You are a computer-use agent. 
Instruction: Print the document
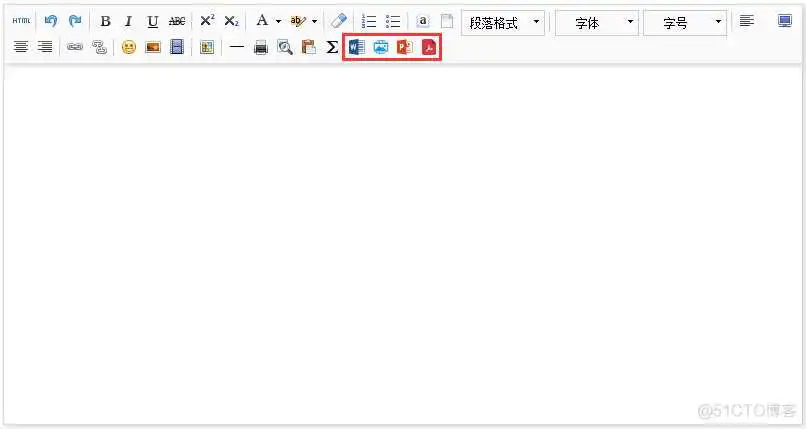pyautogui.click(x=261, y=47)
